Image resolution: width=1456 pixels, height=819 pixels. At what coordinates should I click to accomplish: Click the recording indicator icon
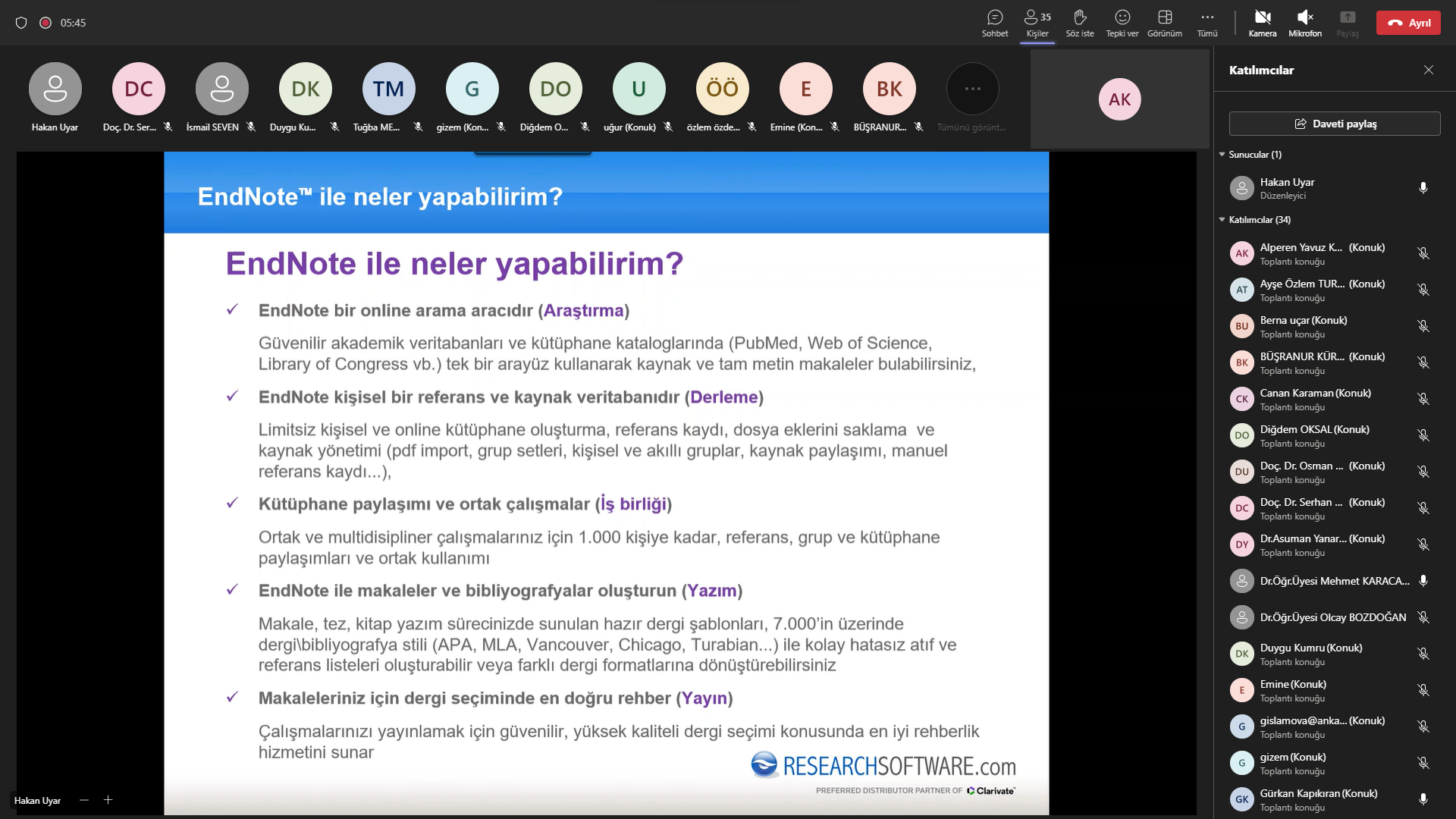click(x=45, y=23)
